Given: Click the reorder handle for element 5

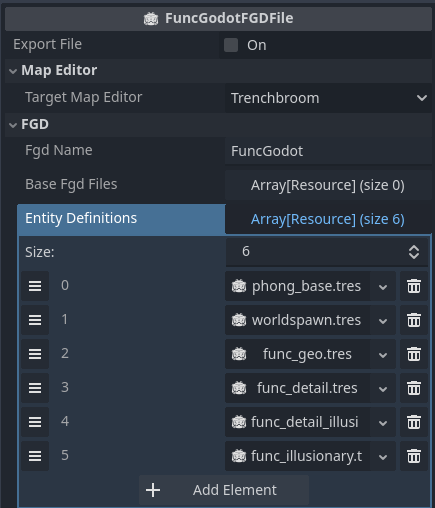Looking at the screenshot, I should click(35, 456).
